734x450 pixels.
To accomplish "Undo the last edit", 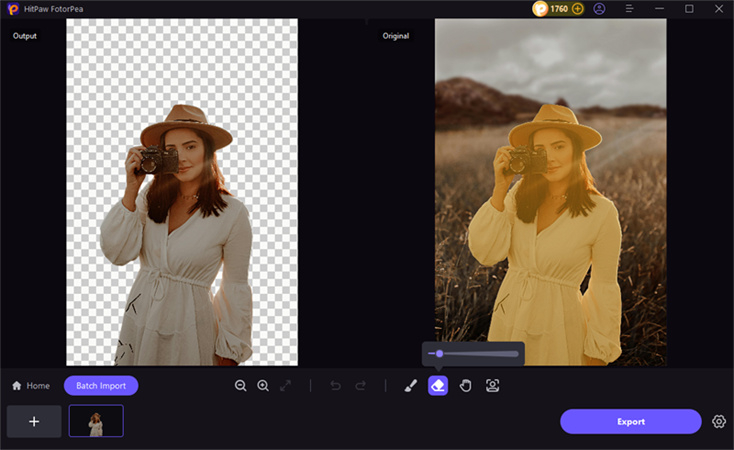I will pos(336,386).
